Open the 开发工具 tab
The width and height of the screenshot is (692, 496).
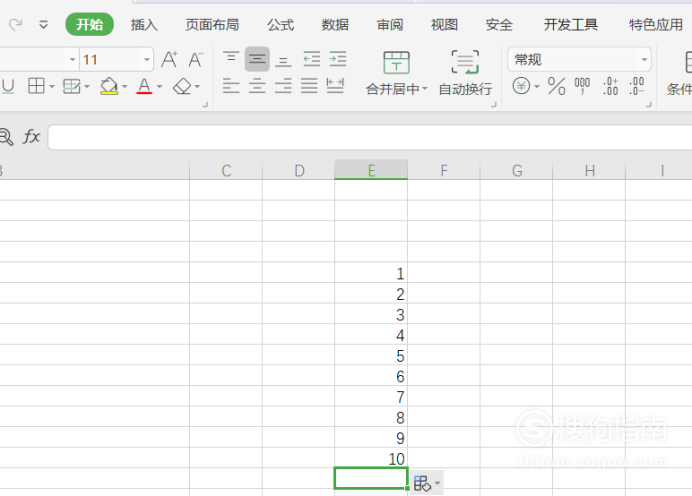click(x=571, y=25)
